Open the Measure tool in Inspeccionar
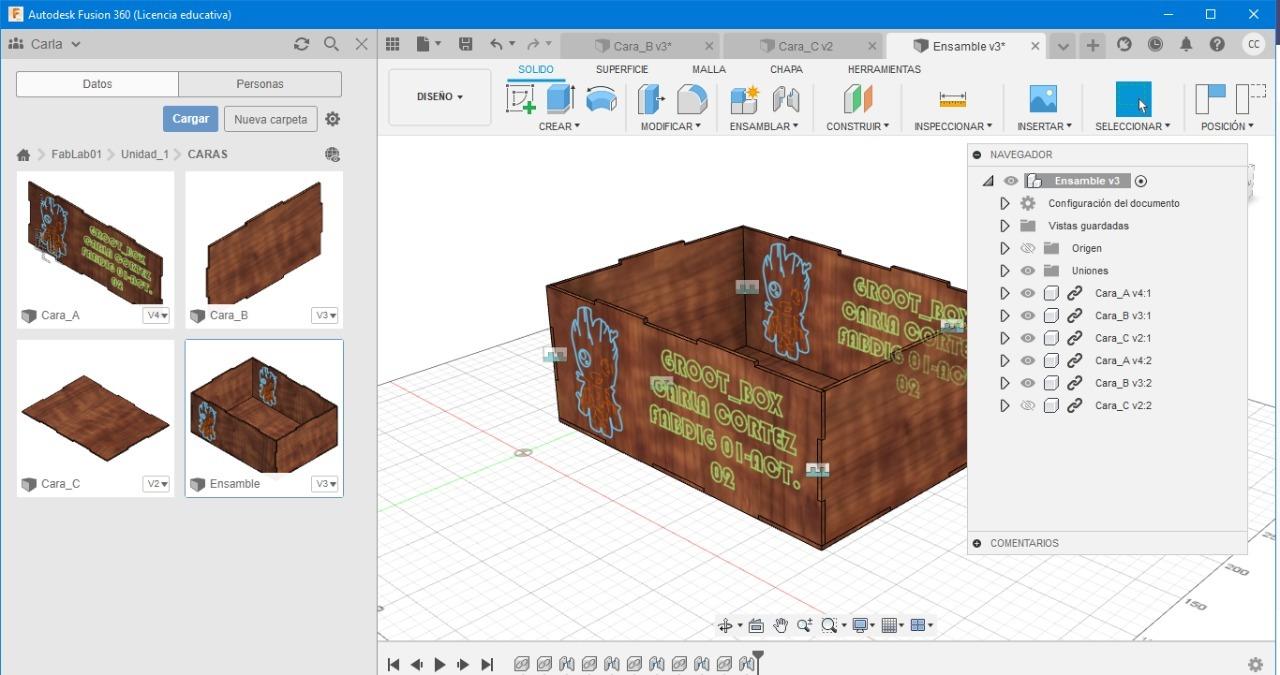 pyautogui.click(x=952, y=99)
